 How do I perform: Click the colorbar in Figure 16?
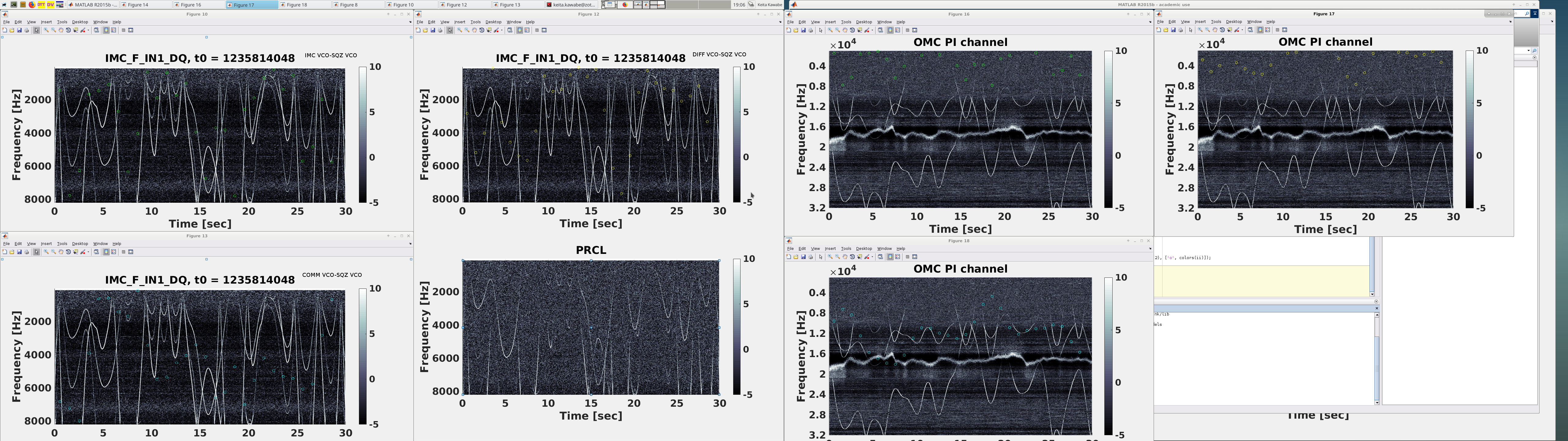(x=1108, y=129)
